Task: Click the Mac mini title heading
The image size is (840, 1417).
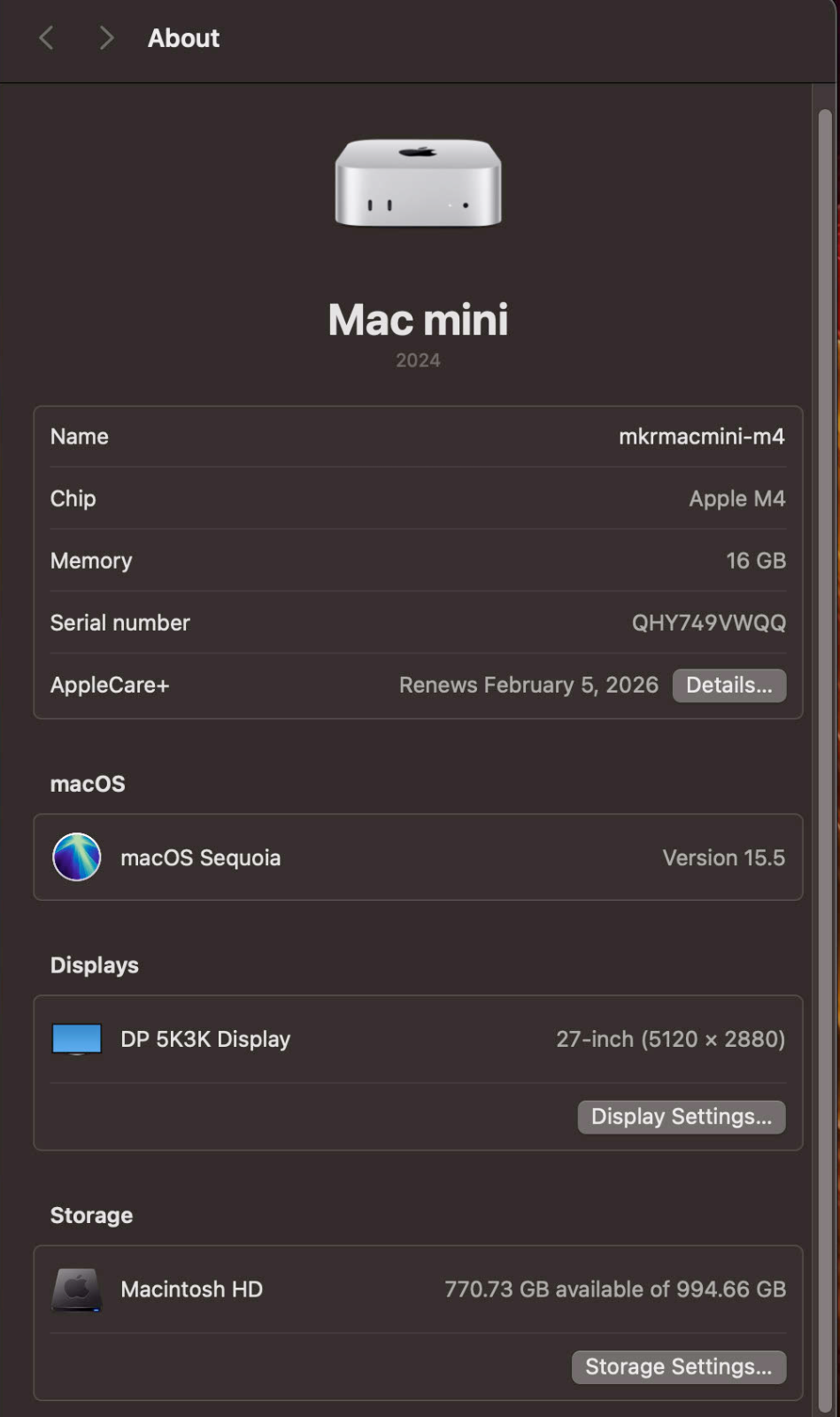Action: (418, 320)
